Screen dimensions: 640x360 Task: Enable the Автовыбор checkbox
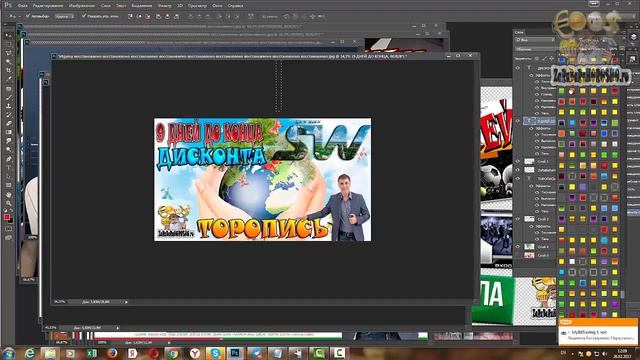28,16
